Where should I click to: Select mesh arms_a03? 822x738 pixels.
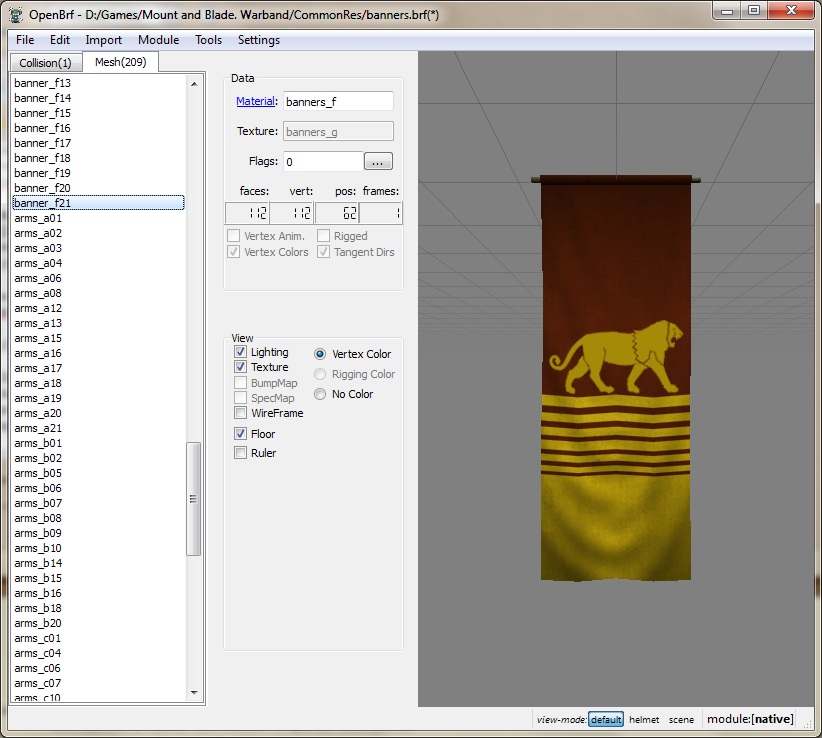[99, 248]
